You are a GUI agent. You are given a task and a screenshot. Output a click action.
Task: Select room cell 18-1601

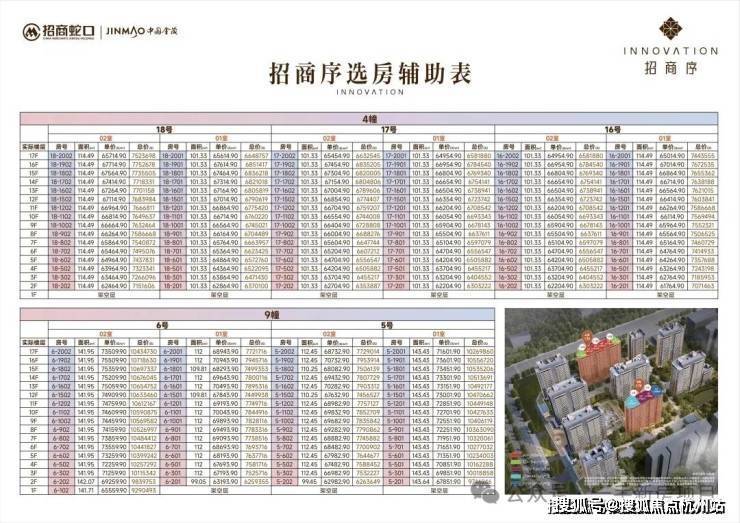(173, 190)
